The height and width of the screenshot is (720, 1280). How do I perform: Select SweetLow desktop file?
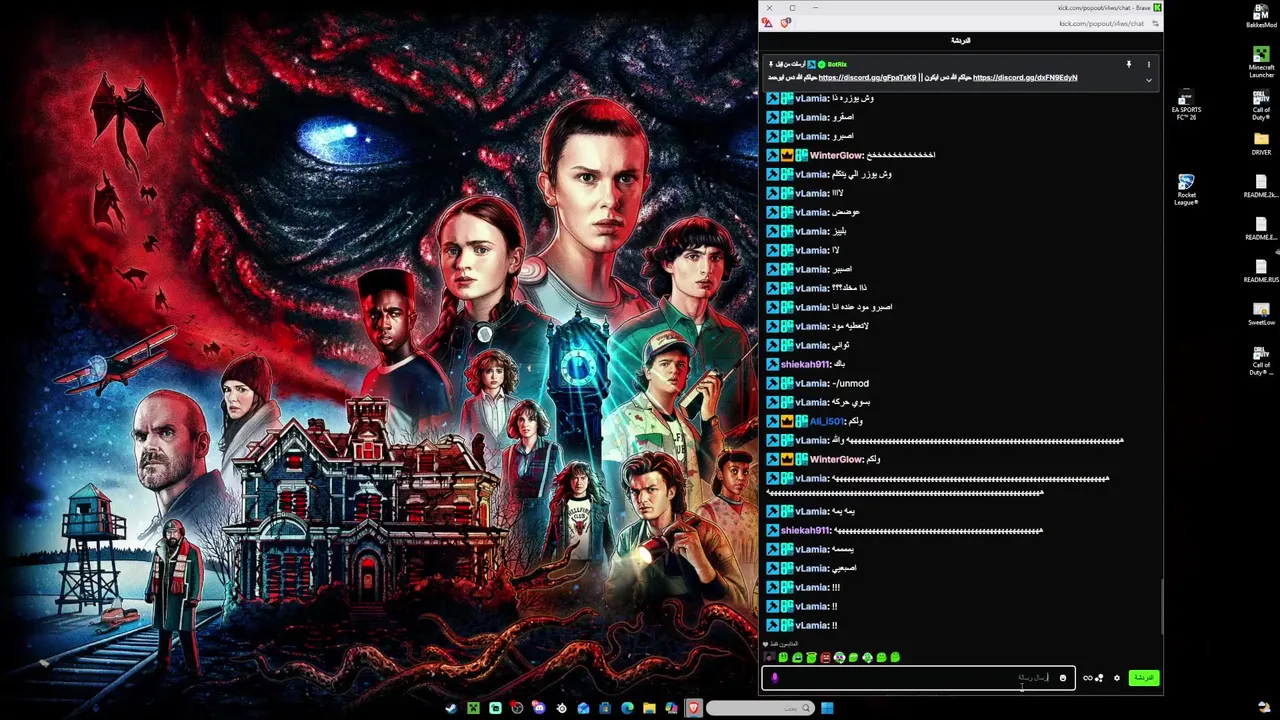click(1261, 313)
